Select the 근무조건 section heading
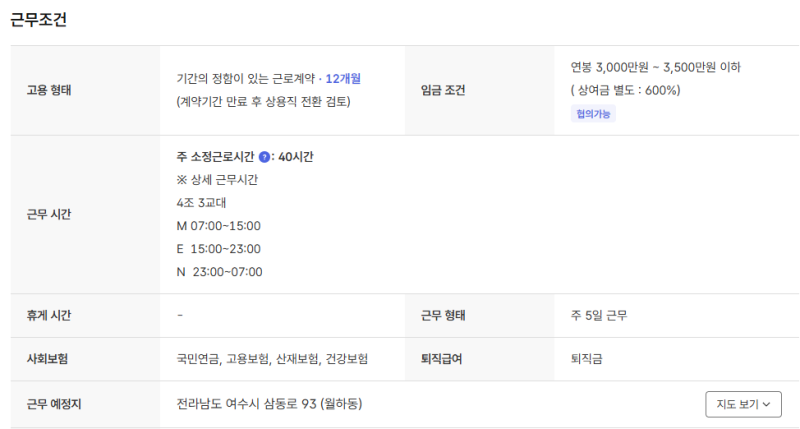800x429 pixels. coord(39,20)
